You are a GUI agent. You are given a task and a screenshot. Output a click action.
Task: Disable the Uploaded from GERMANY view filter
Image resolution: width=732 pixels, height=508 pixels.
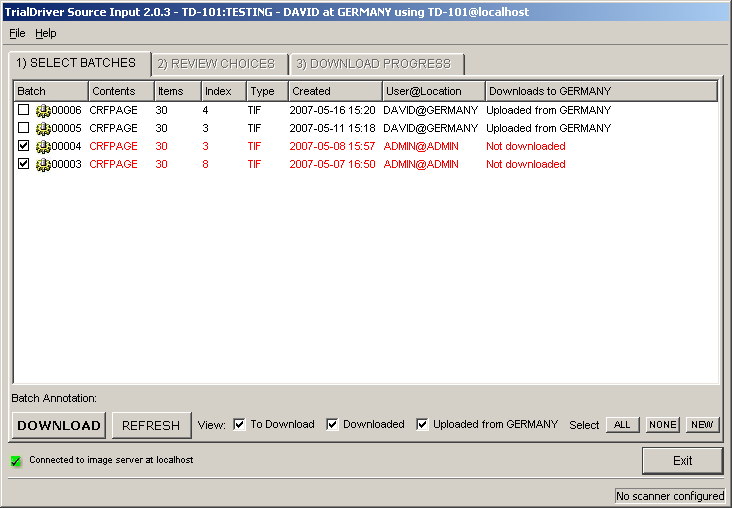coord(422,425)
